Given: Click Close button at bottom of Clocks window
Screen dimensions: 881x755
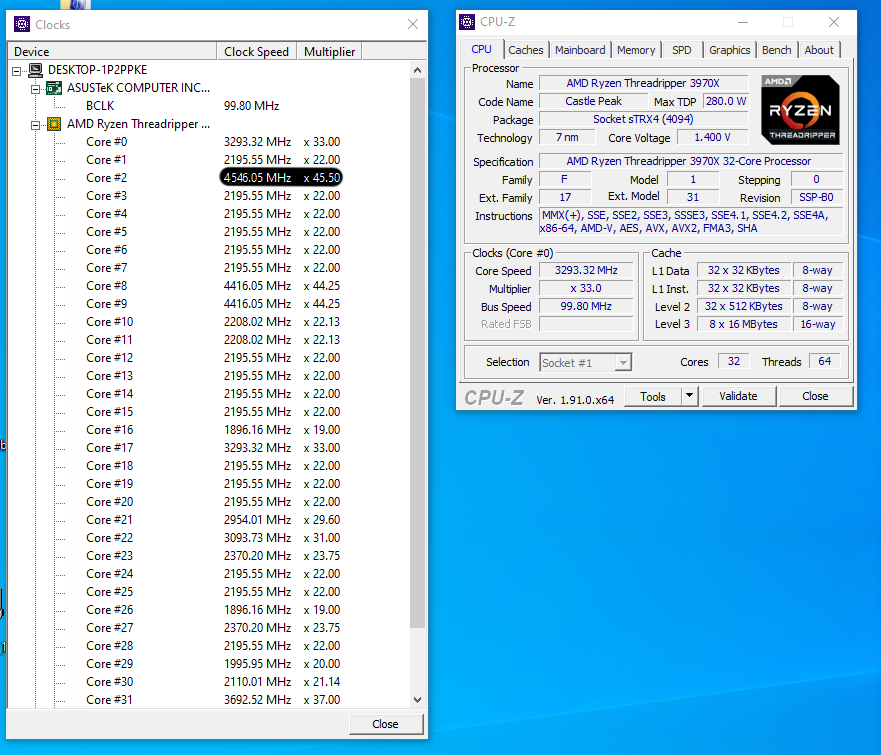Looking at the screenshot, I should click(385, 724).
